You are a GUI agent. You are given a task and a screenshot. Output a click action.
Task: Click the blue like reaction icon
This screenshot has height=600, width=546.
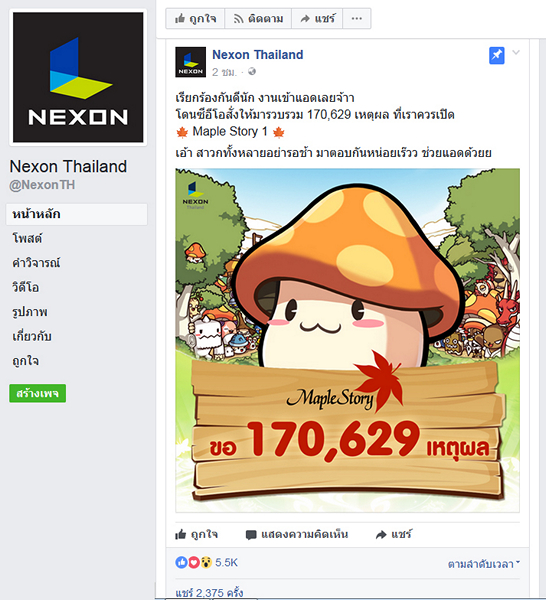[181, 562]
